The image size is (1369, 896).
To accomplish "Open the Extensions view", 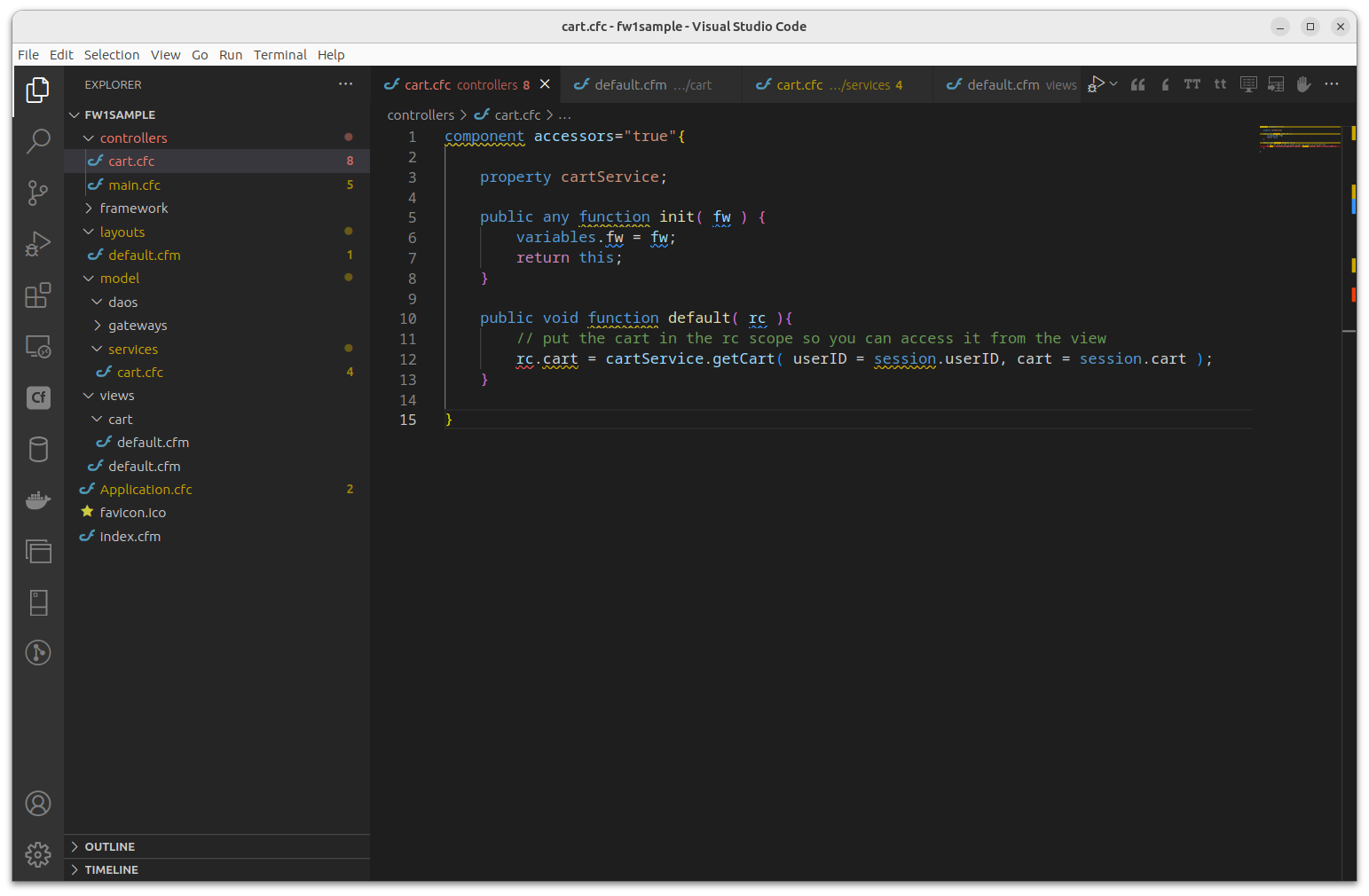I will coord(38,295).
